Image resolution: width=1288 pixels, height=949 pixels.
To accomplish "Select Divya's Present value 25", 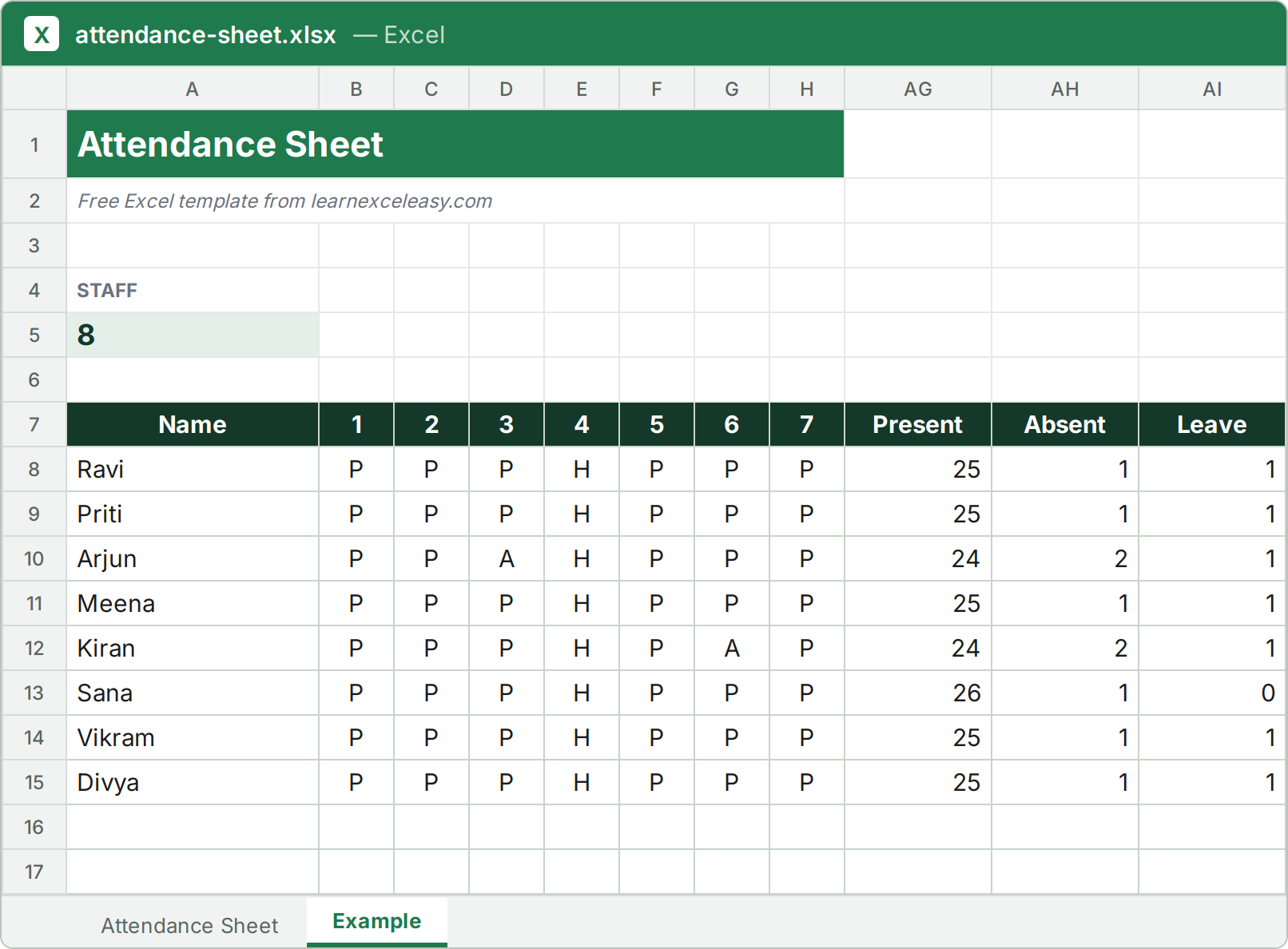I will (x=918, y=782).
